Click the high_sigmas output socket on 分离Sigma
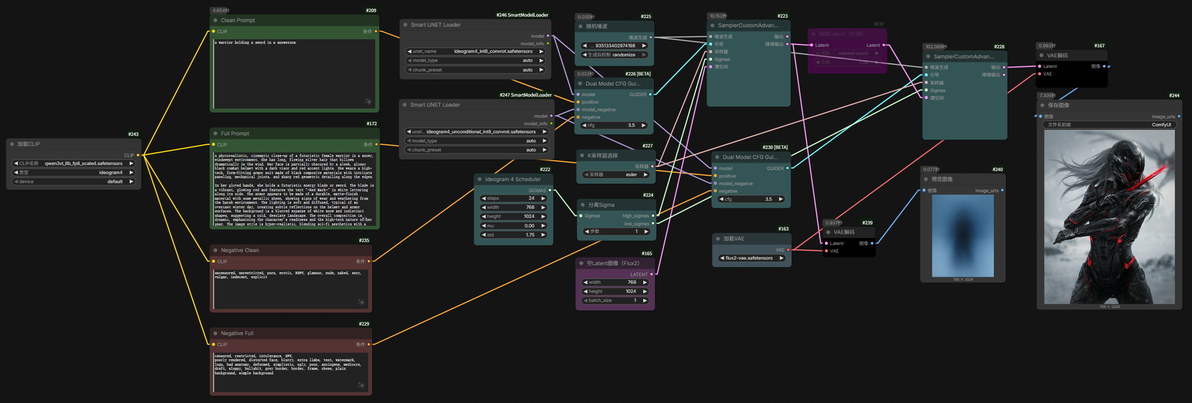This screenshot has width=1192, height=403. tap(651, 216)
